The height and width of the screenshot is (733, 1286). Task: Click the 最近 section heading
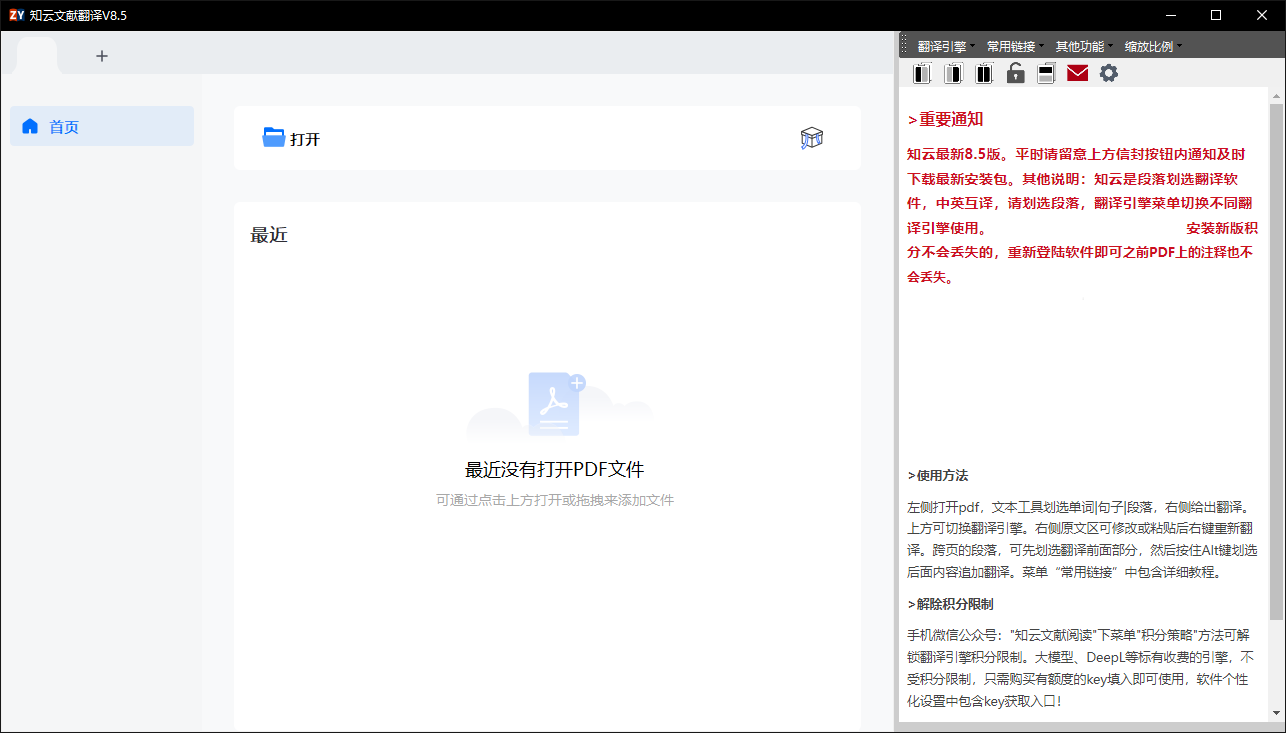(269, 236)
